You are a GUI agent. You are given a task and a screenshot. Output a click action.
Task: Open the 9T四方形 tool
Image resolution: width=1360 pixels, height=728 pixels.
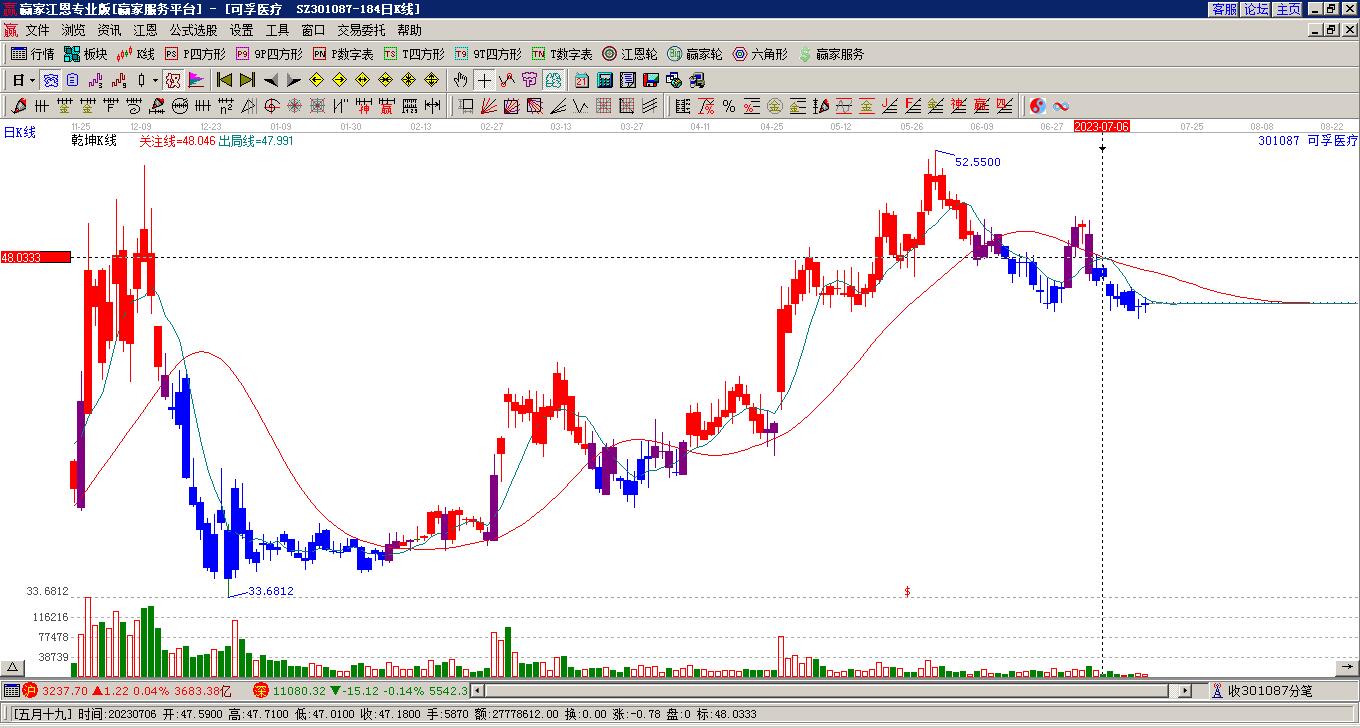(488, 54)
